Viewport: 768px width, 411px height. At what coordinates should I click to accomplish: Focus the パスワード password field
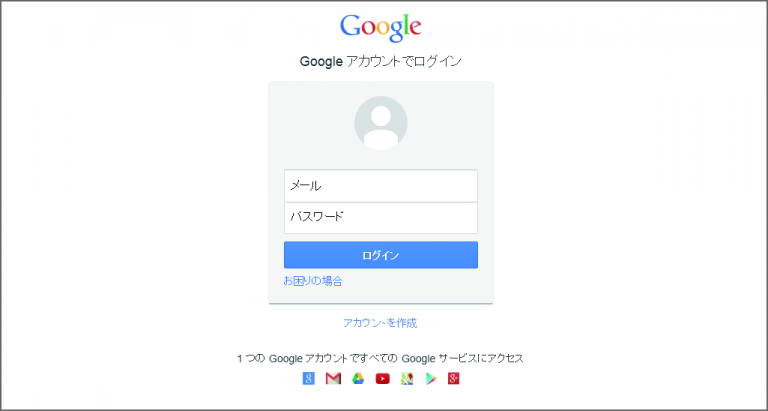tap(381, 218)
